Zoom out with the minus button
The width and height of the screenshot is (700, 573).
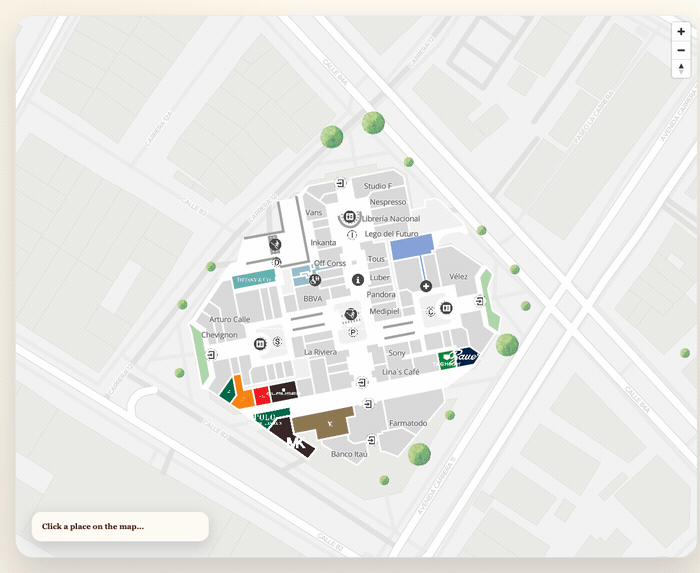(681, 50)
